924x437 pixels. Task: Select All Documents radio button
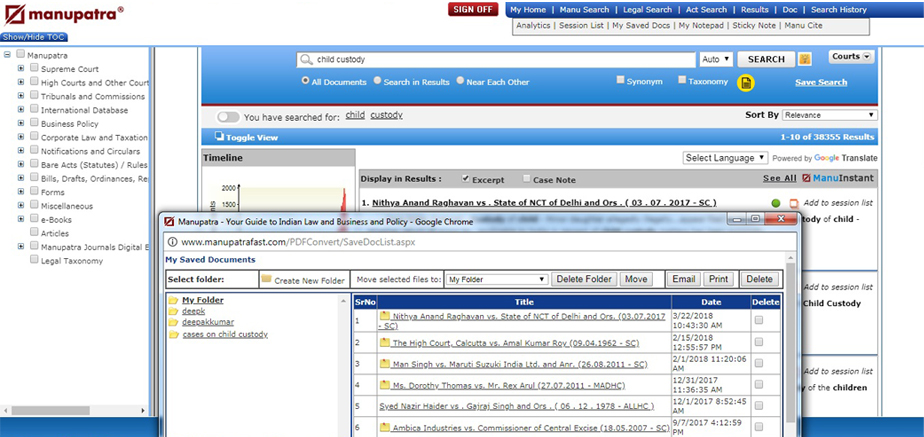(x=305, y=81)
